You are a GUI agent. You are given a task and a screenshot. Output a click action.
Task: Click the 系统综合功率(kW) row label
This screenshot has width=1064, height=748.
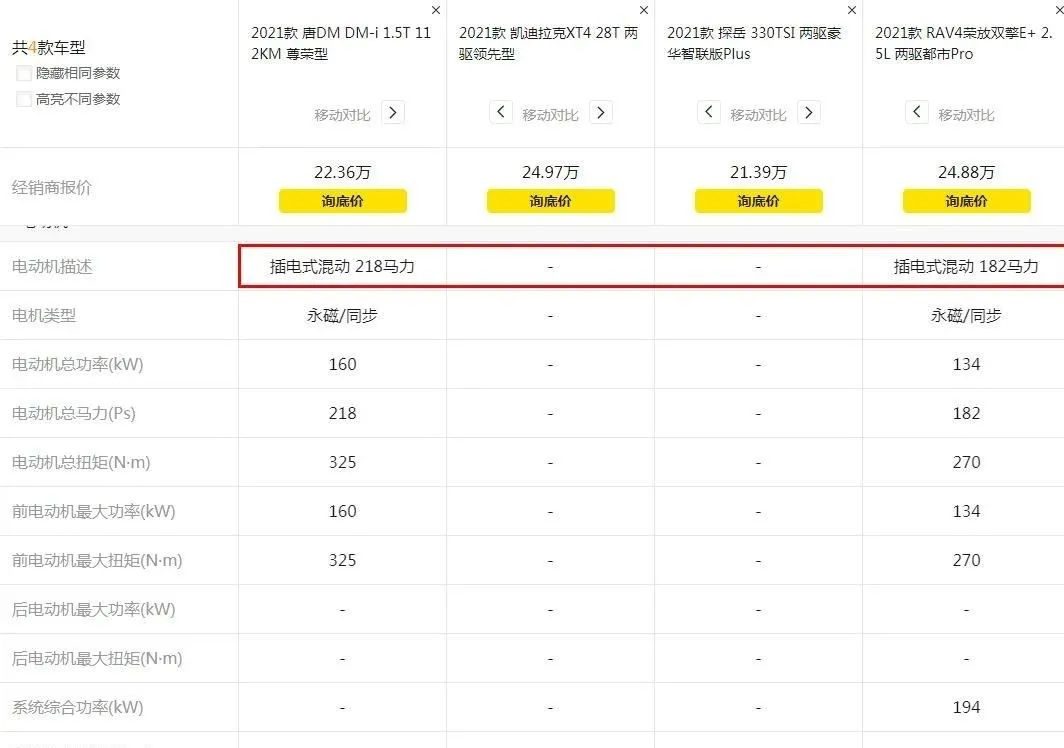[77, 707]
